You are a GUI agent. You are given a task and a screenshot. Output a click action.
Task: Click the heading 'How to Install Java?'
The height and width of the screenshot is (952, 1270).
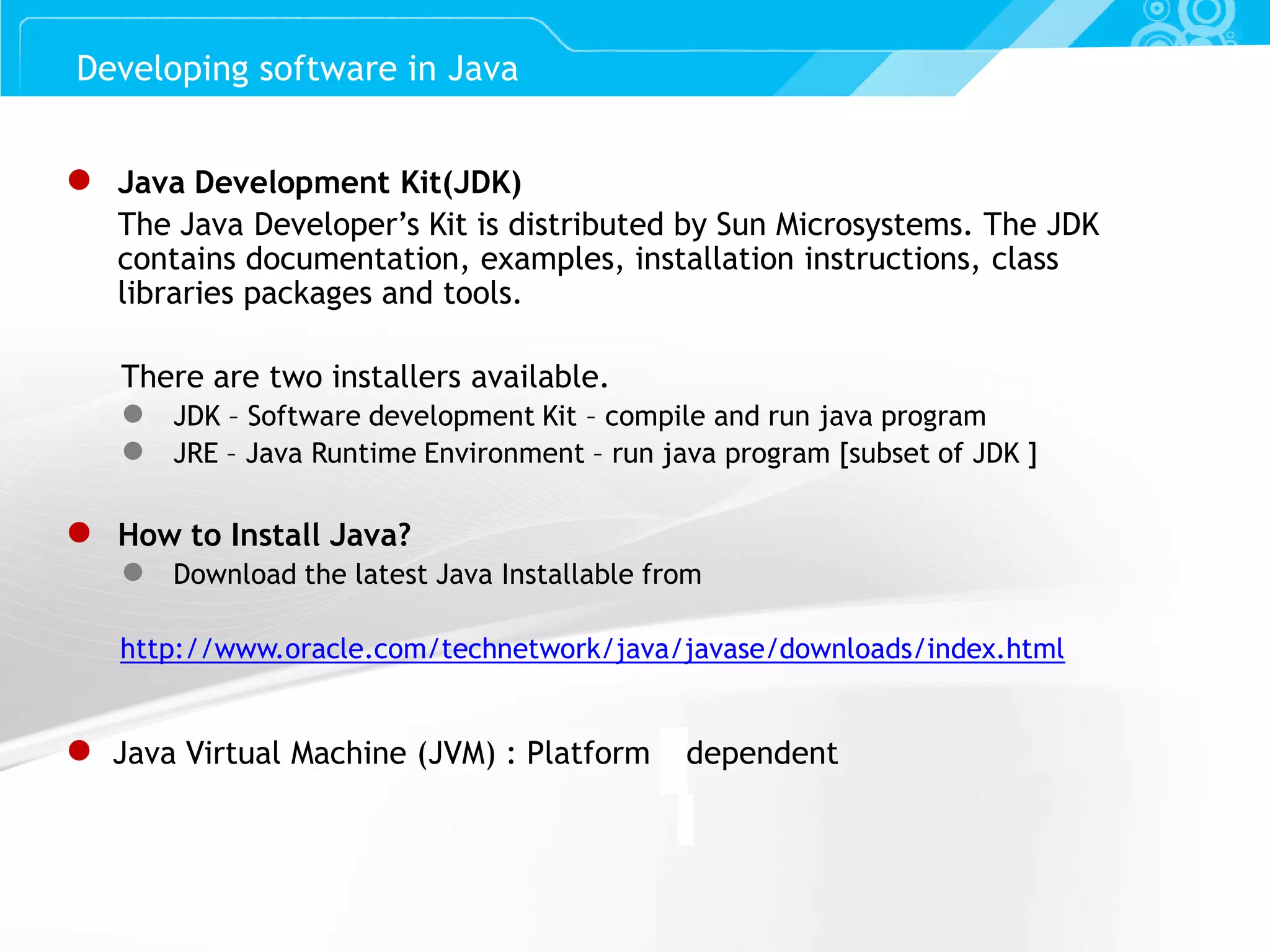[264, 535]
